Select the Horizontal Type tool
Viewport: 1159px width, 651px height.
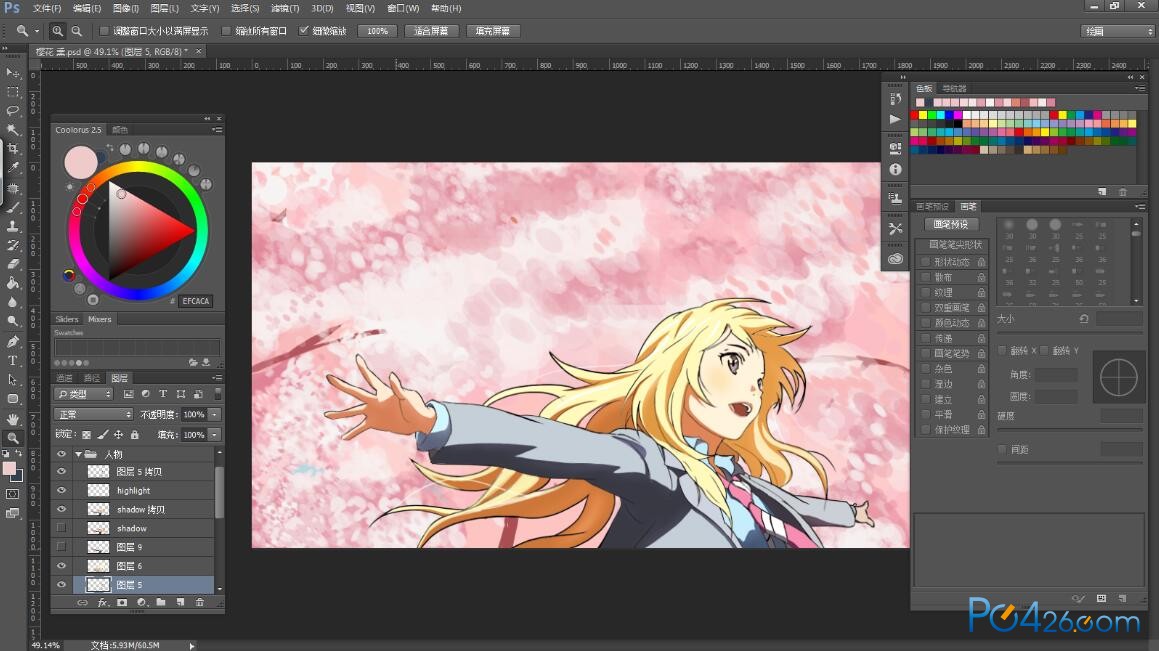click(x=13, y=361)
